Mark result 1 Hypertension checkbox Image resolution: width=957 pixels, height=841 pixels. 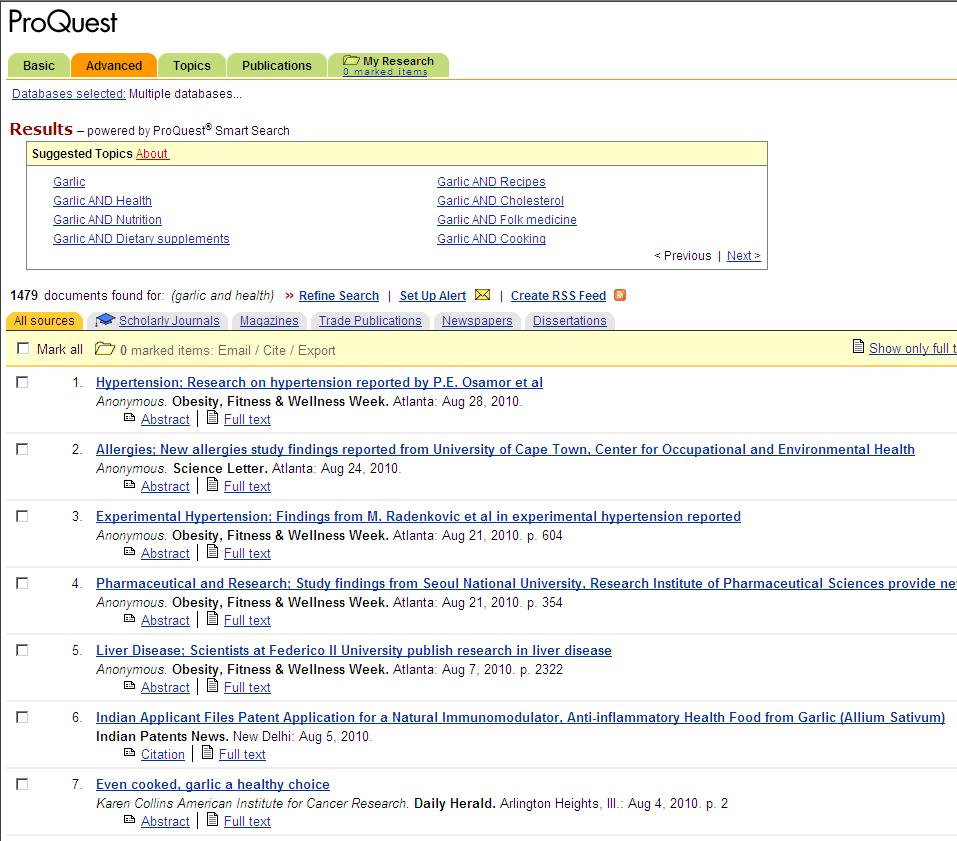pos(22,382)
